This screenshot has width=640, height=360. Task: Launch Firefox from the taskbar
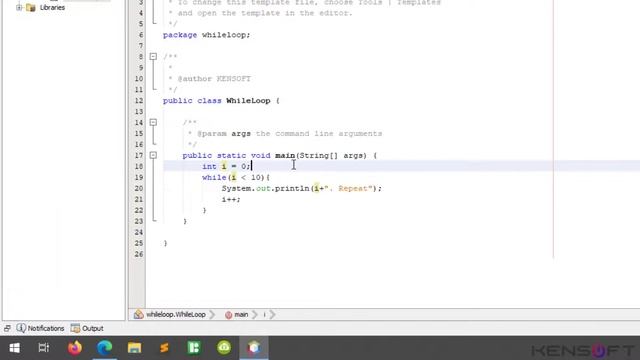(75, 348)
